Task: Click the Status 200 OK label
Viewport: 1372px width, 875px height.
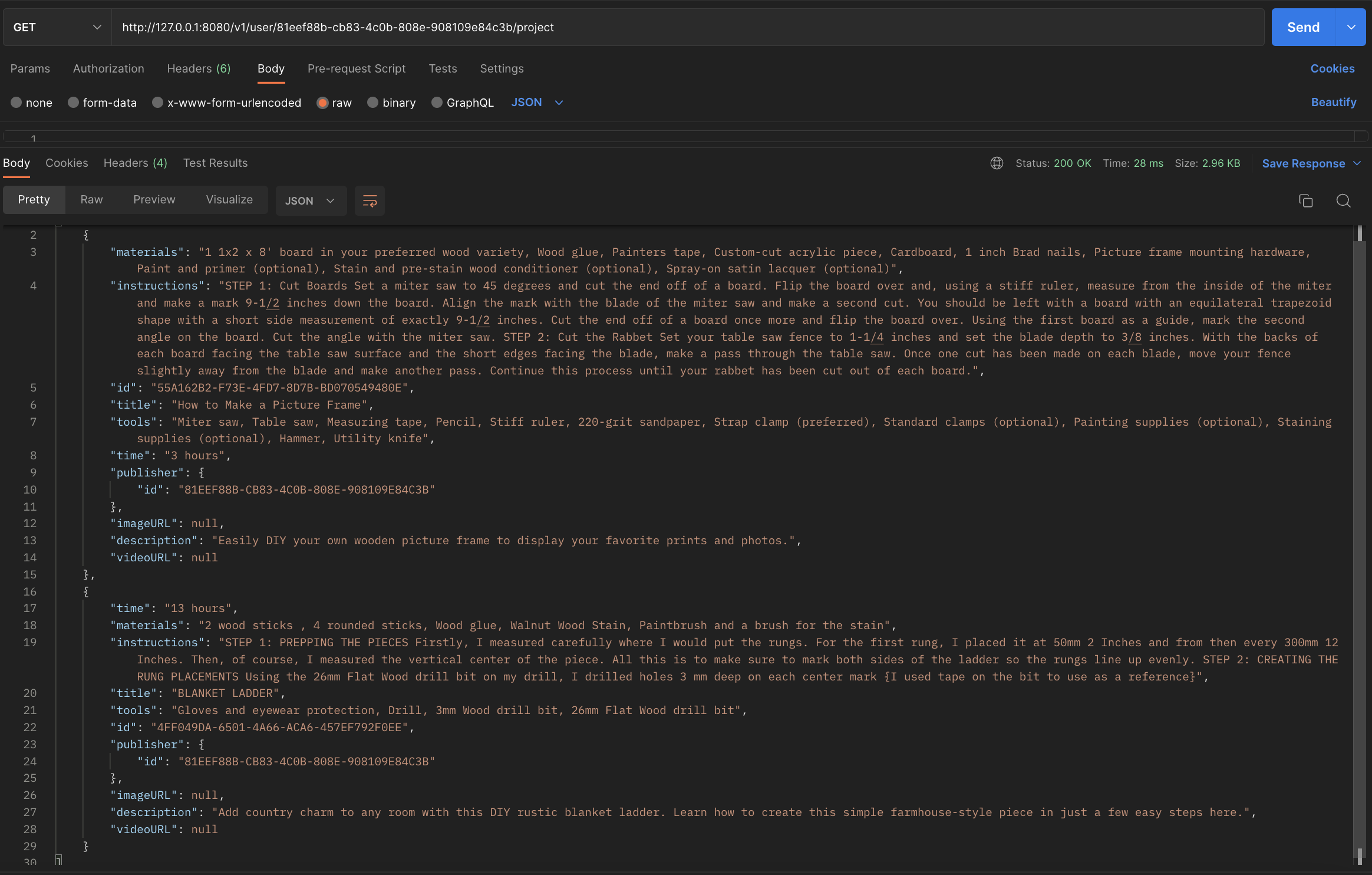Action: 1053,163
